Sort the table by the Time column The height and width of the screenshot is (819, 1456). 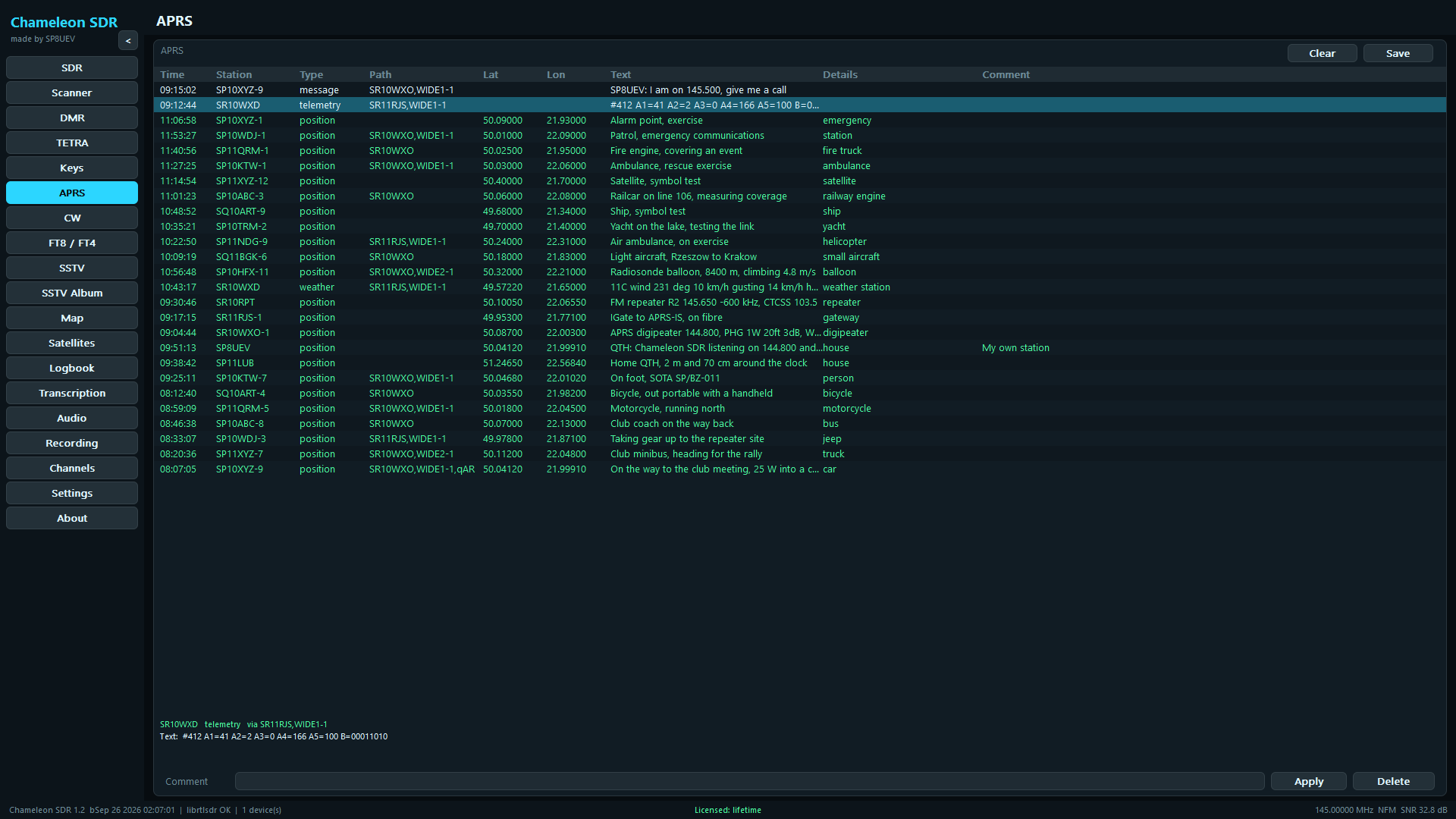[x=172, y=74]
